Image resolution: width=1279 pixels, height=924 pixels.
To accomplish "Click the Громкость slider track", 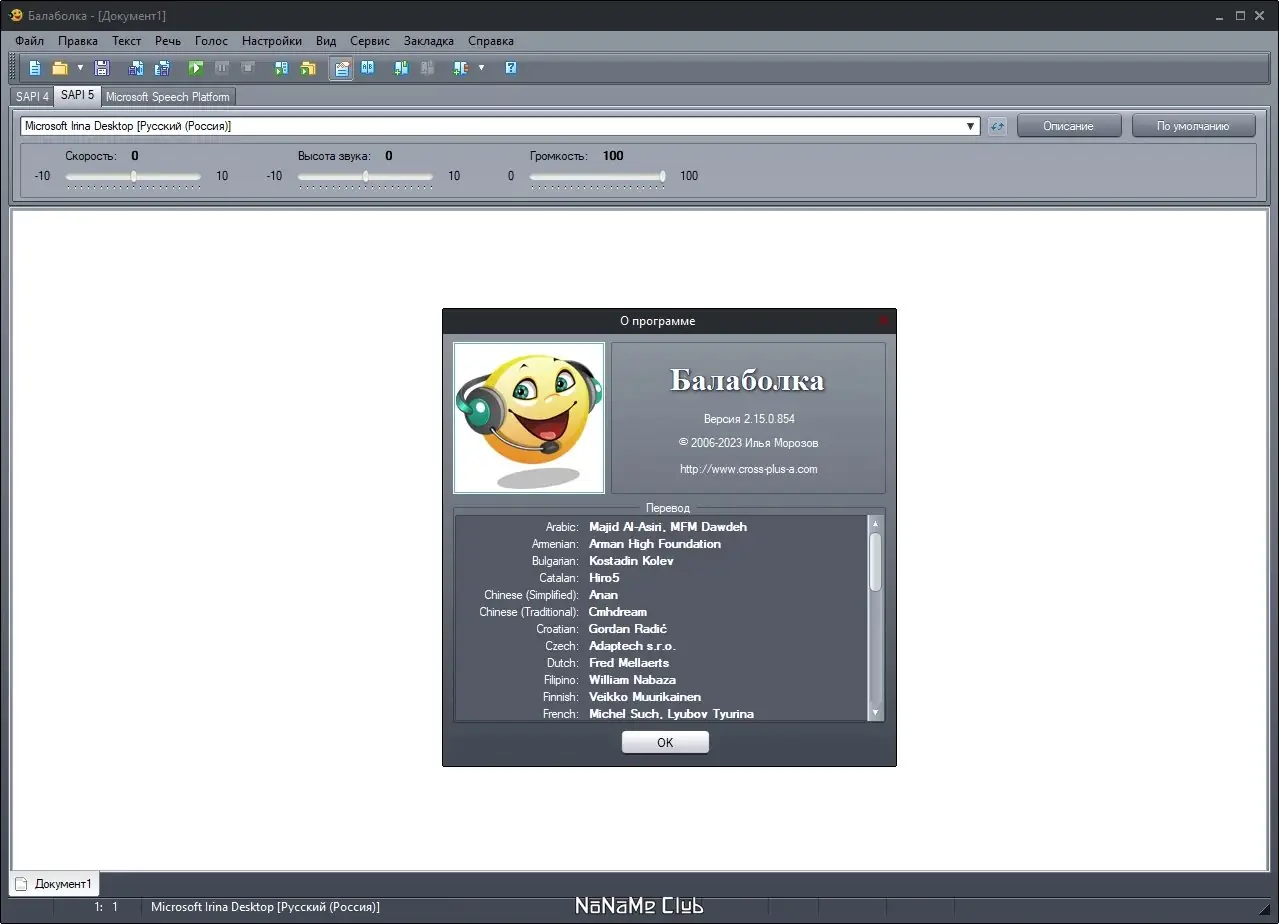I will (597, 176).
